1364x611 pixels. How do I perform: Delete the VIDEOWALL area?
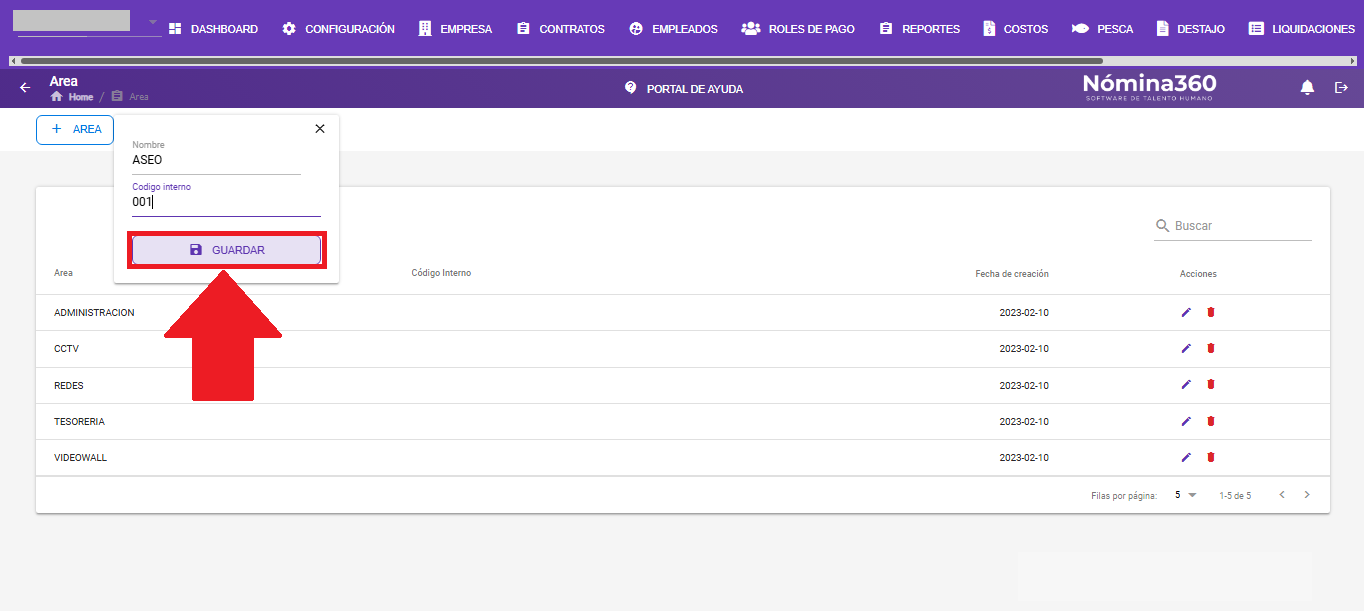[x=1210, y=457]
